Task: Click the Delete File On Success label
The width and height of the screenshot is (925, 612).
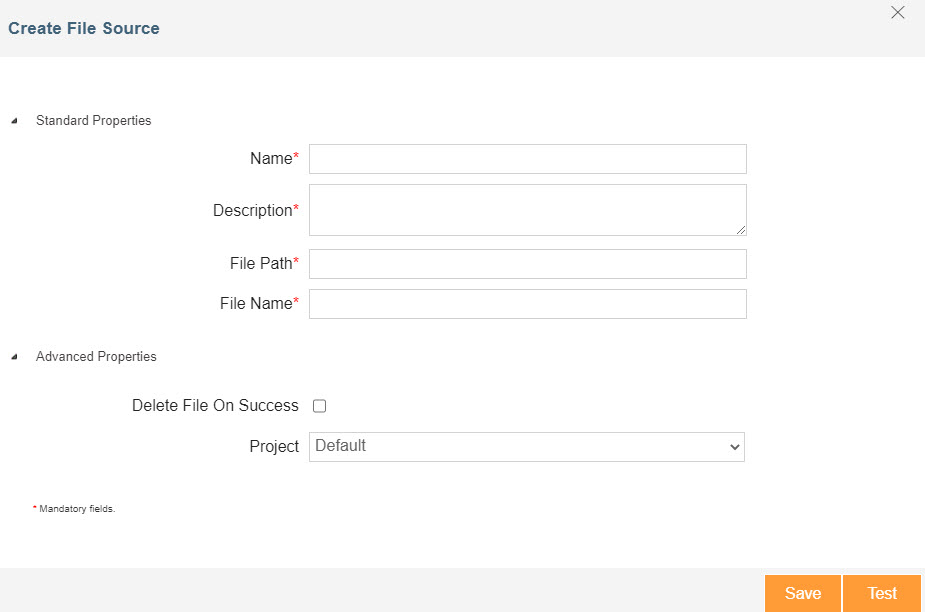Action: tap(215, 406)
